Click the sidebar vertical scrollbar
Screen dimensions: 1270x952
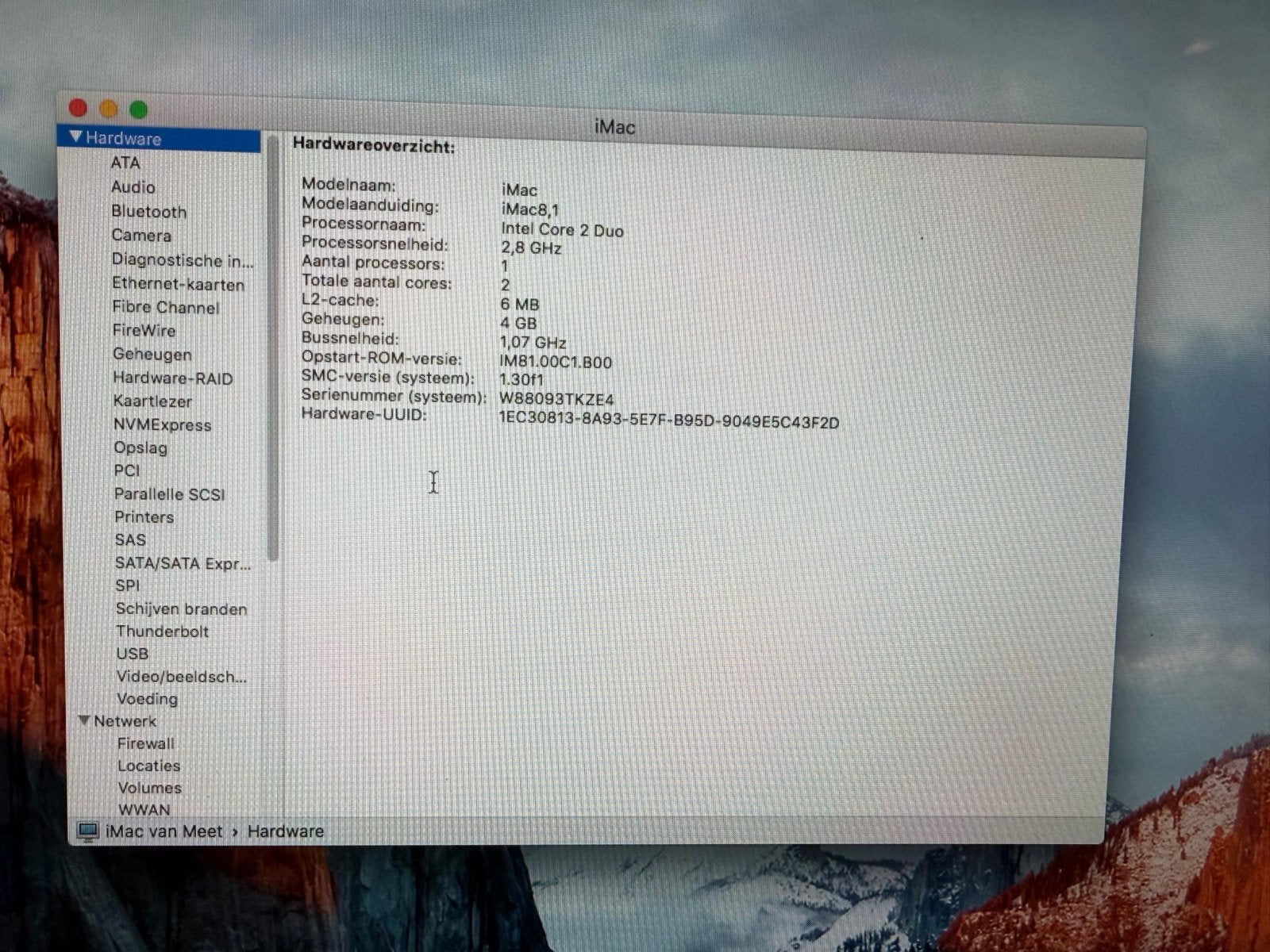(x=273, y=349)
